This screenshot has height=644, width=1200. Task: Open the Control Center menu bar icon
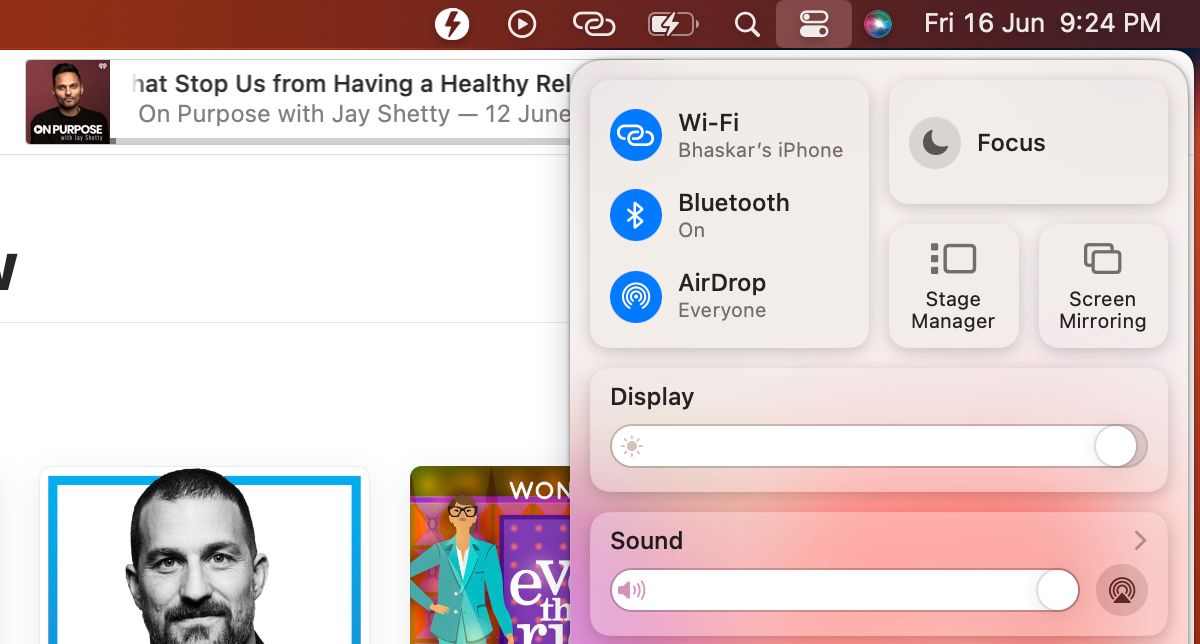(x=813, y=22)
